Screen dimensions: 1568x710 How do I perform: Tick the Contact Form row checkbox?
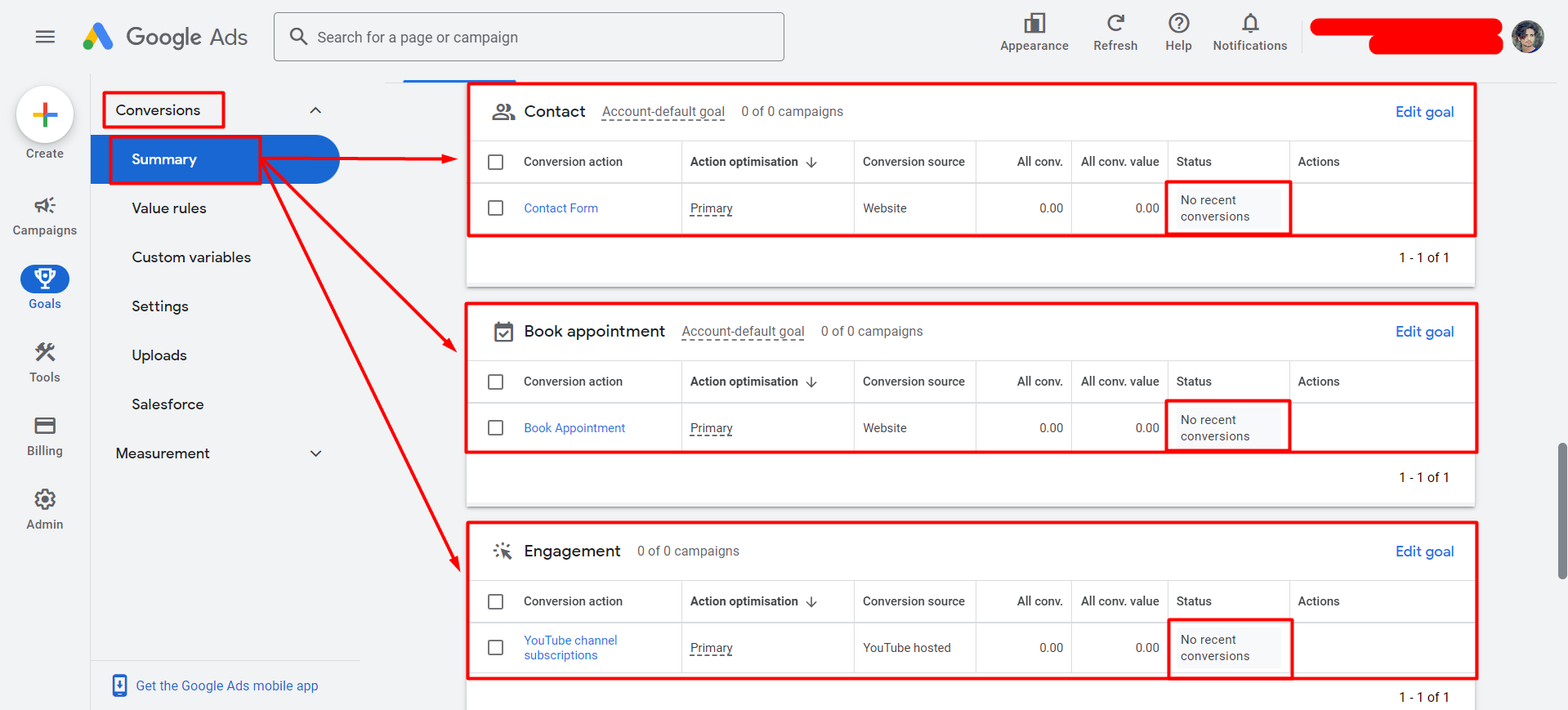pos(495,208)
